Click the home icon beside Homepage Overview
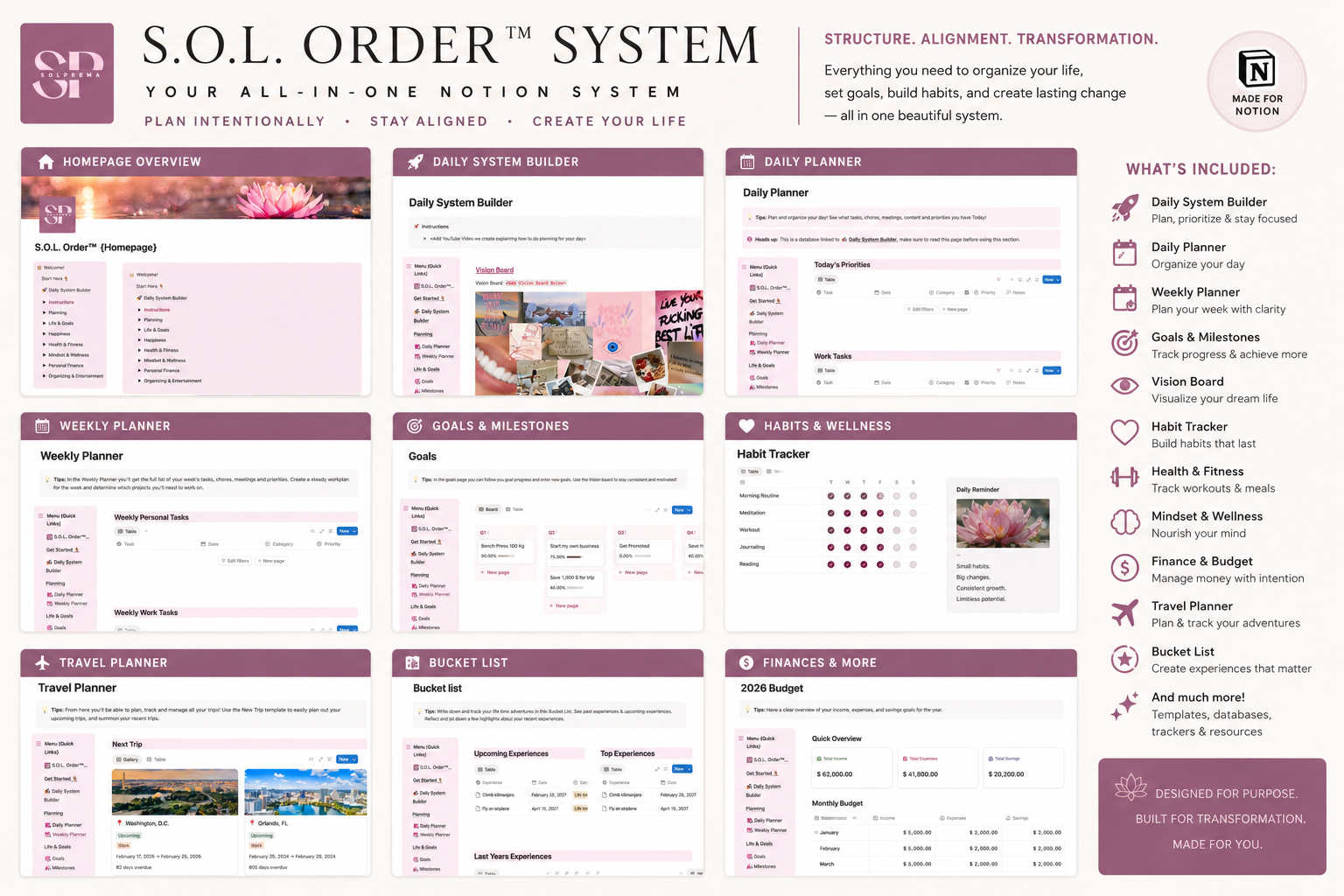Viewport: 1344px width, 896px height. pos(46,162)
